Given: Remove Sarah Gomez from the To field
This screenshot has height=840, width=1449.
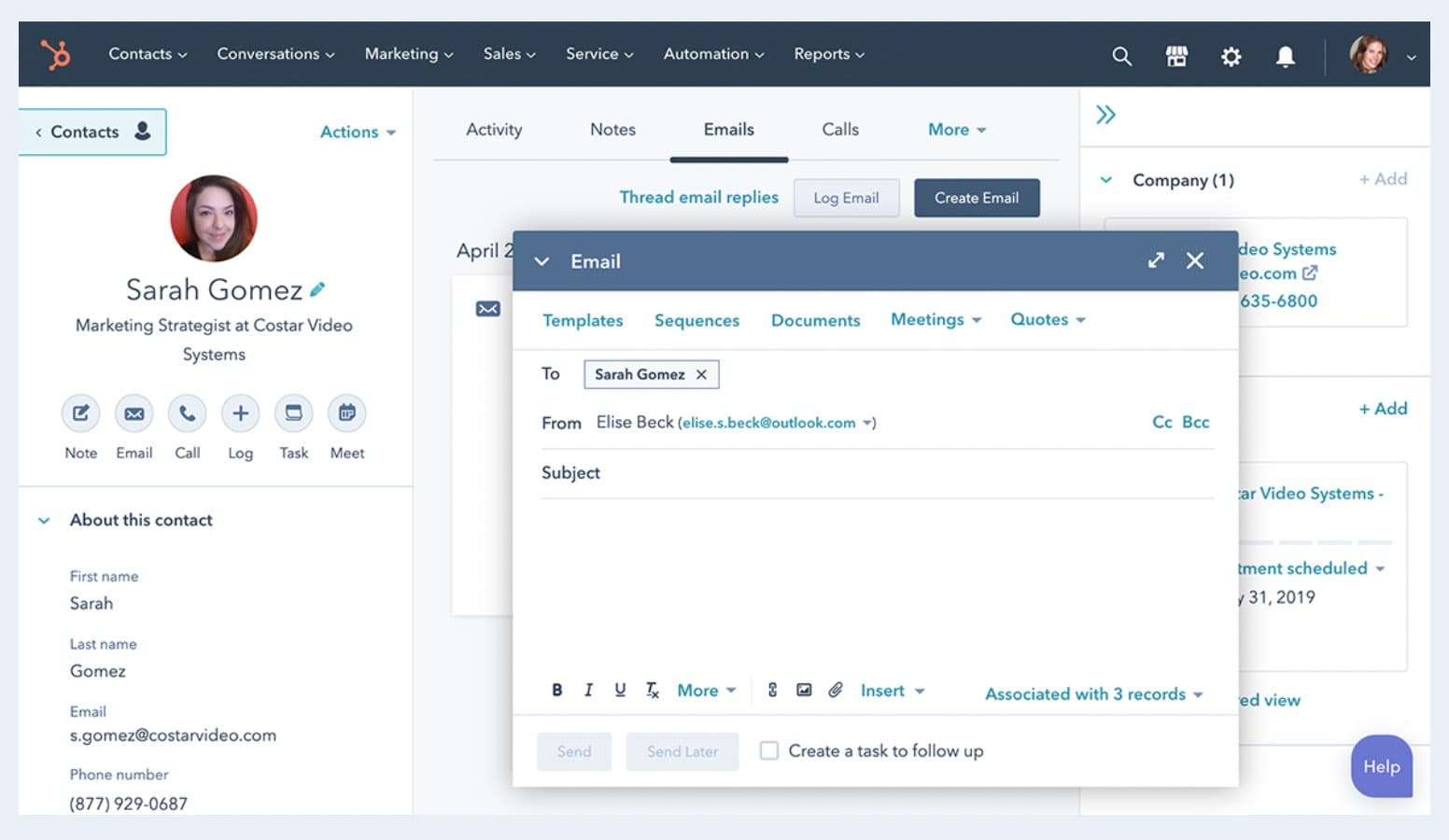Looking at the screenshot, I should [702, 374].
